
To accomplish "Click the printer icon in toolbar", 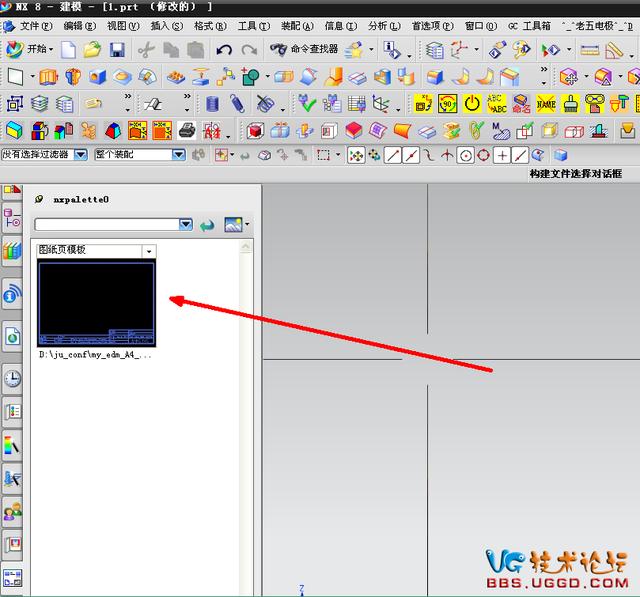I will 187,131.
